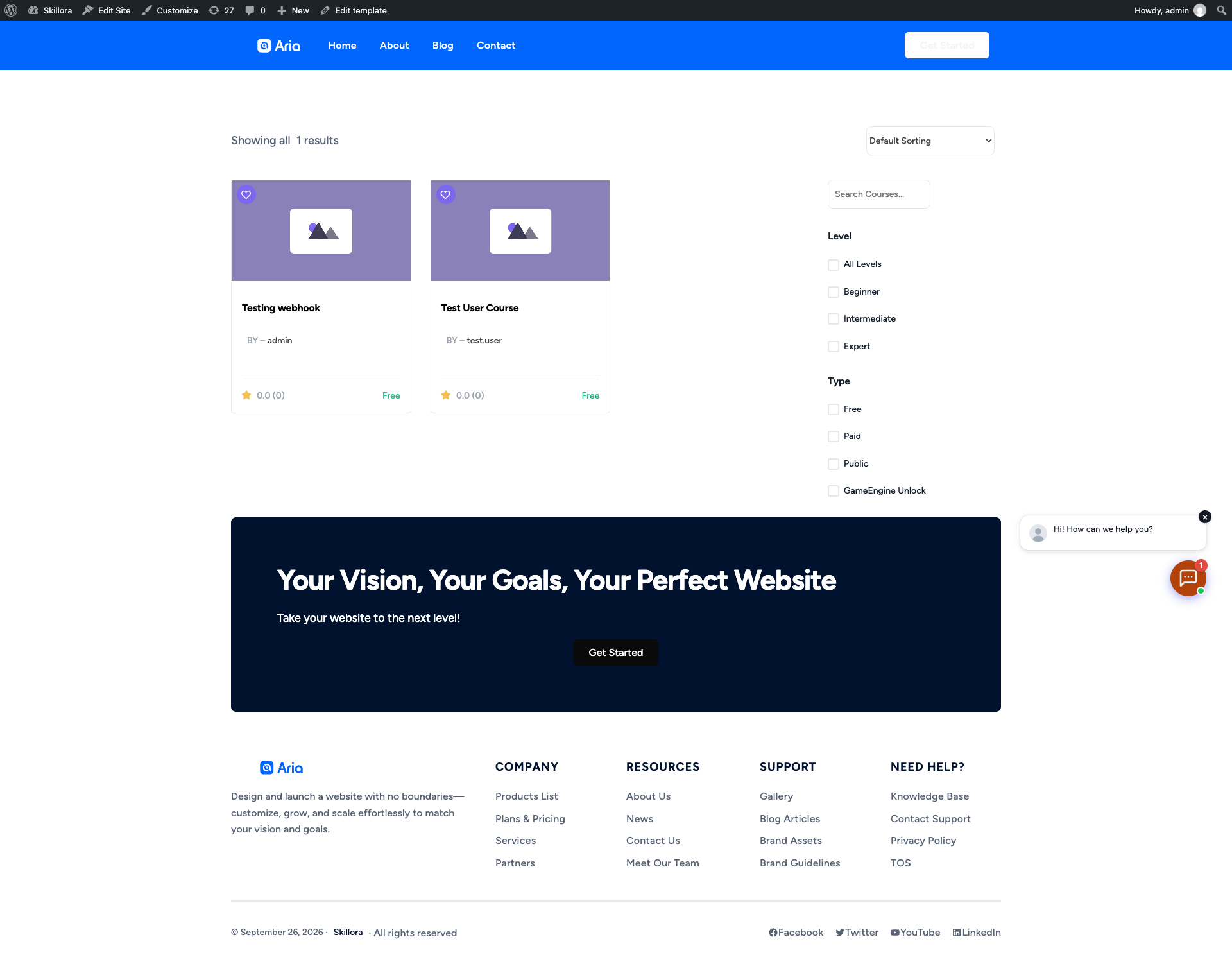Dismiss the chat greeting popup

(x=1205, y=517)
